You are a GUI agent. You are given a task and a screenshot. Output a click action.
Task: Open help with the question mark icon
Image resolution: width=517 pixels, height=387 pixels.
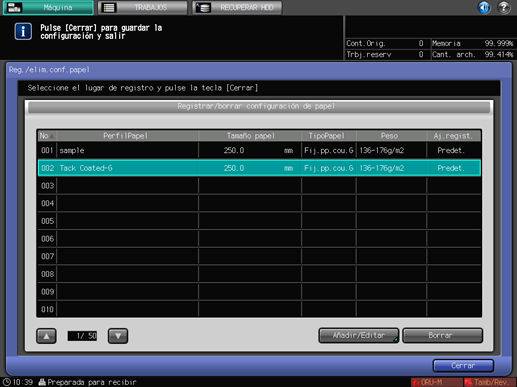click(504, 7)
